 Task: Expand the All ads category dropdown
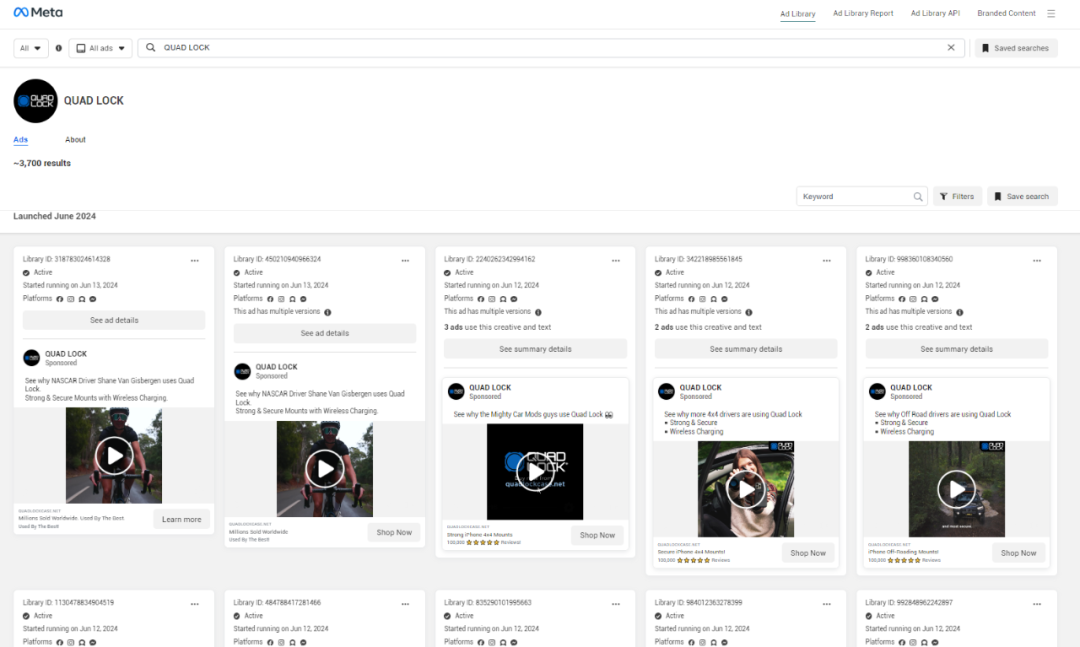click(101, 48)
